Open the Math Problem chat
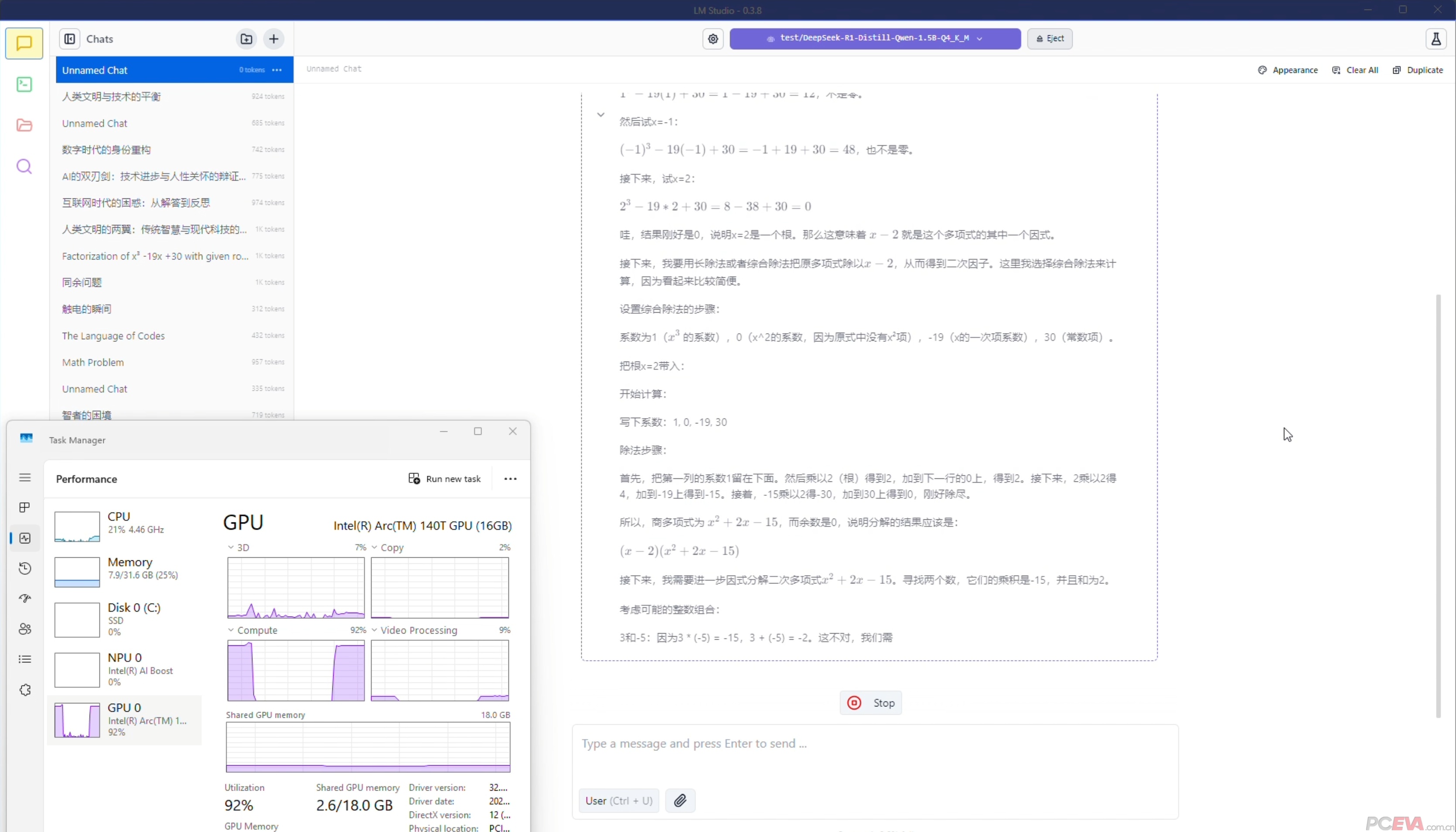This screenshot has width=1456, height=832. click(x=174, y=362)
